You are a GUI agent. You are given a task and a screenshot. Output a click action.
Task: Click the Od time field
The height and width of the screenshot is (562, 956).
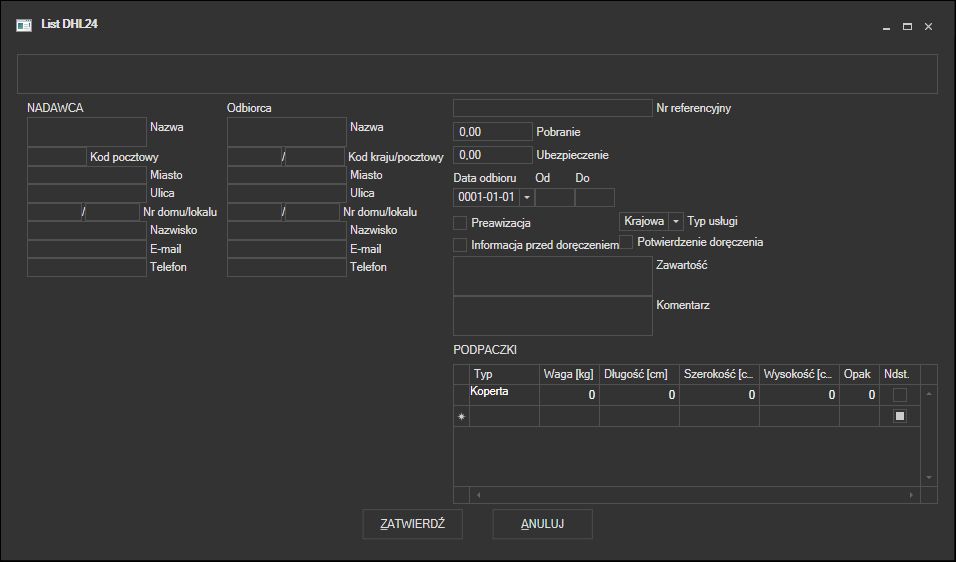[555, 197]
